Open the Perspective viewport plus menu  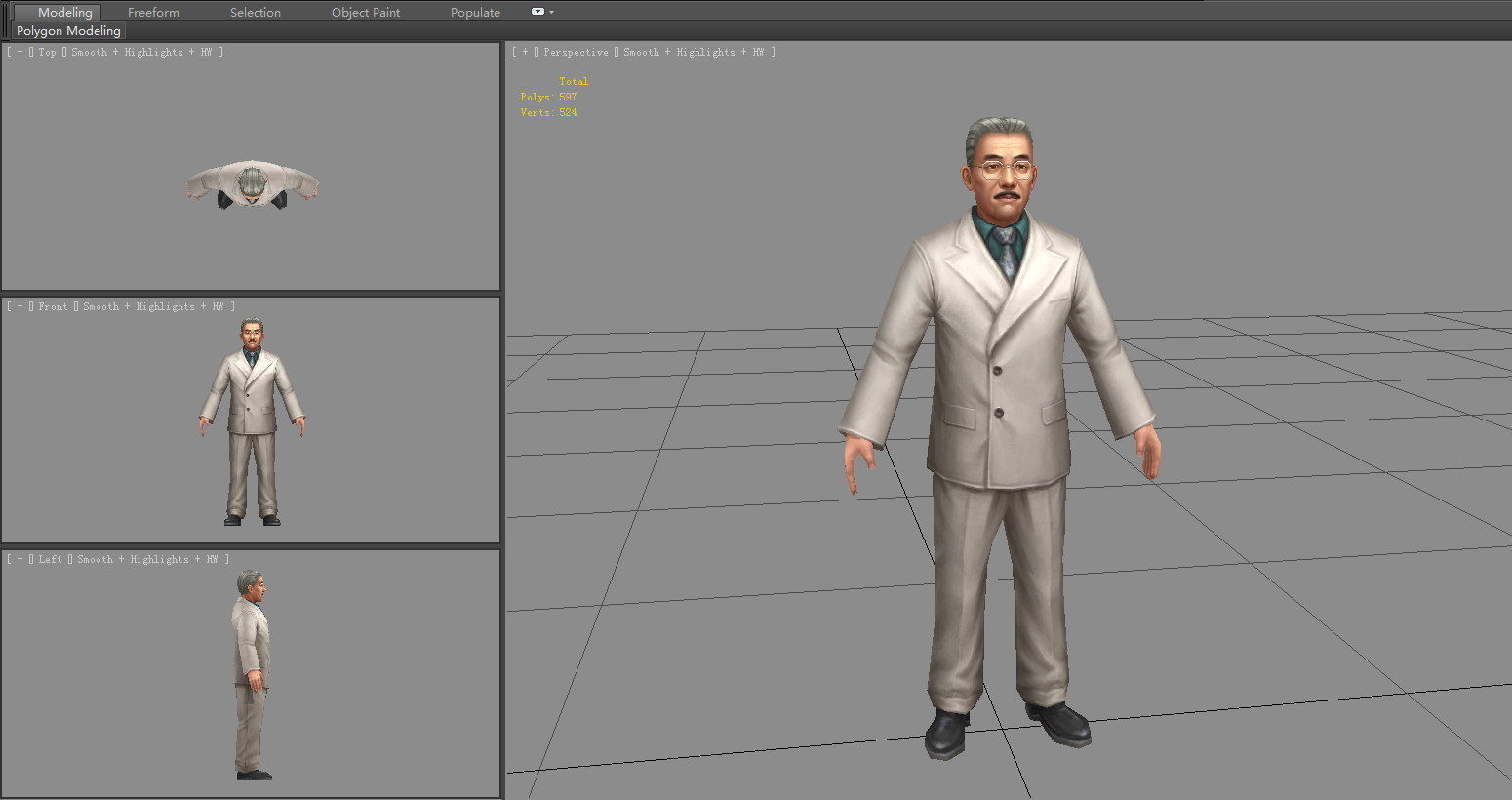[x=525, y=52]
